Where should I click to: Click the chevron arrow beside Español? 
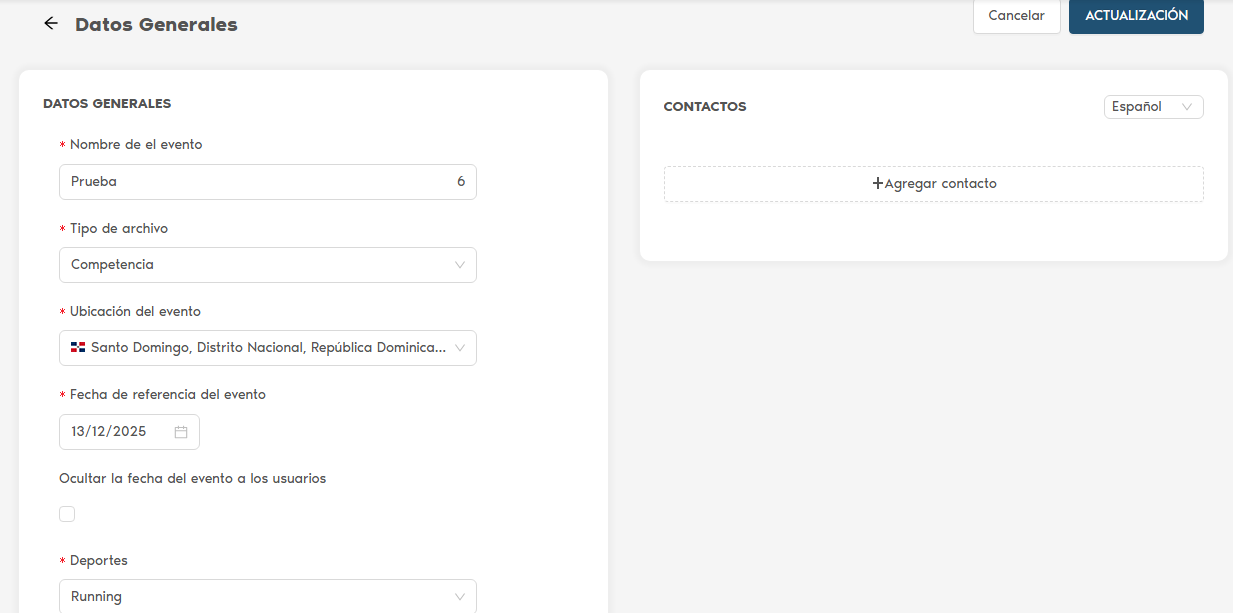point(1187,107)
